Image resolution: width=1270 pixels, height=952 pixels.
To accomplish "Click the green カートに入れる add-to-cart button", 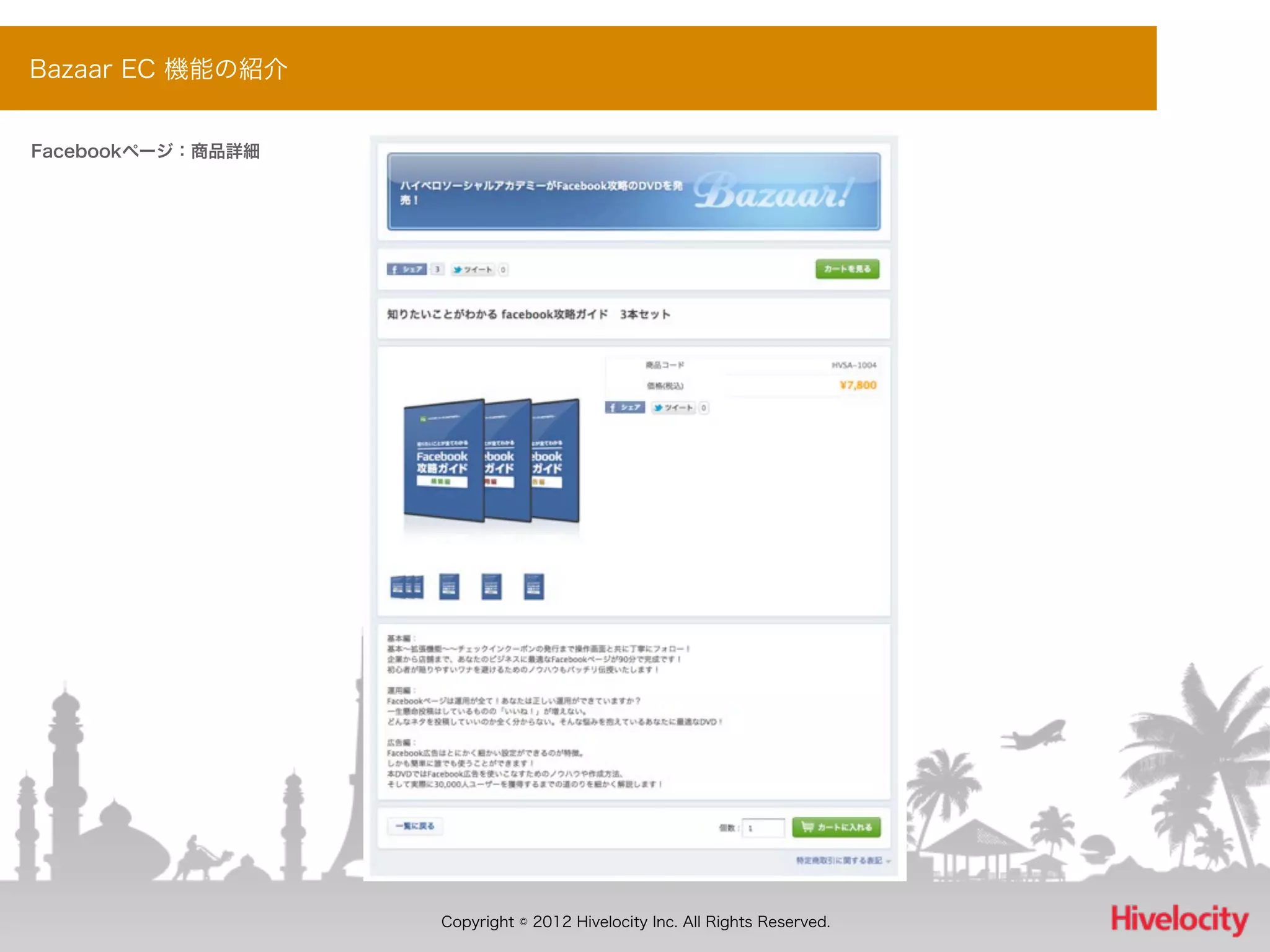I will (837, 827).
